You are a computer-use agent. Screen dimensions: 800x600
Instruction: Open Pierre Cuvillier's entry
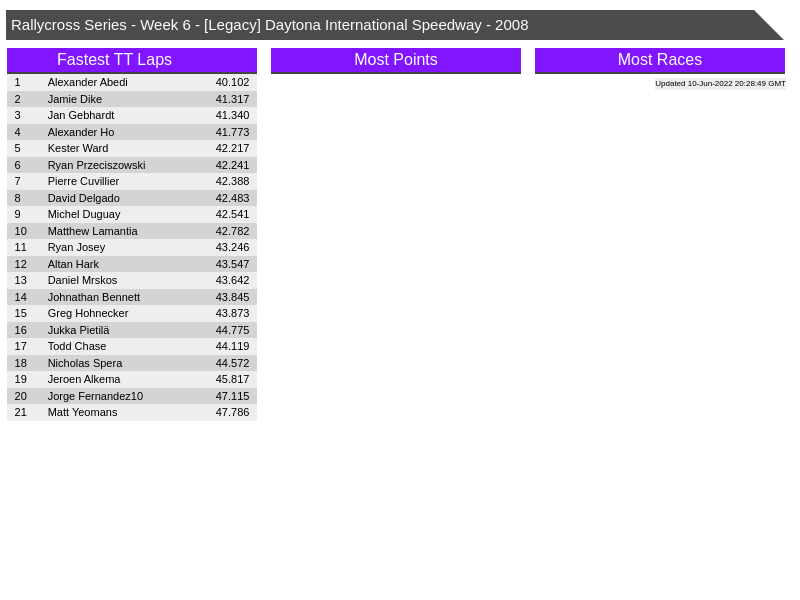pyautogui.click(x=83, y=181)
